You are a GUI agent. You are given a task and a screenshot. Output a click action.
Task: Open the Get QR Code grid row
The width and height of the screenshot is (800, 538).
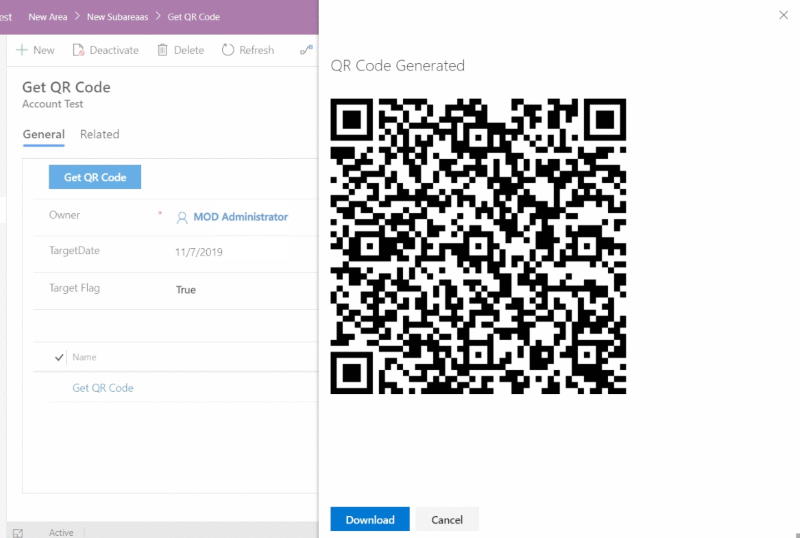pyautogui.click(x=103, y=388)
